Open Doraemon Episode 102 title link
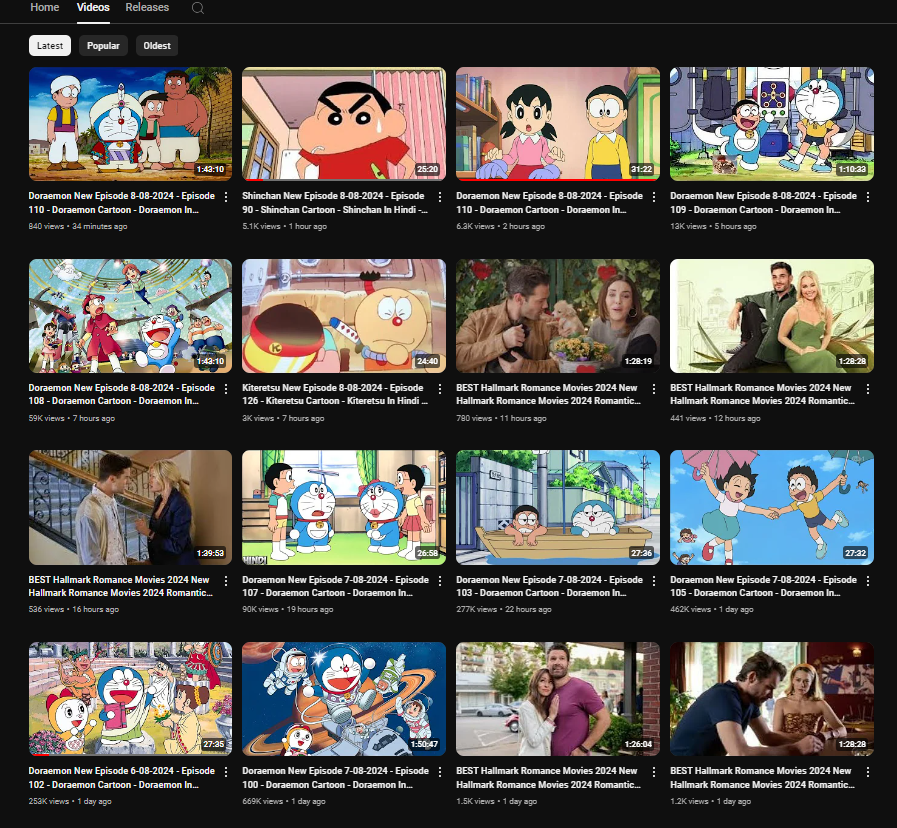Image resolution: width=897 pixels, height=828 pixels. tap(122, 778)
